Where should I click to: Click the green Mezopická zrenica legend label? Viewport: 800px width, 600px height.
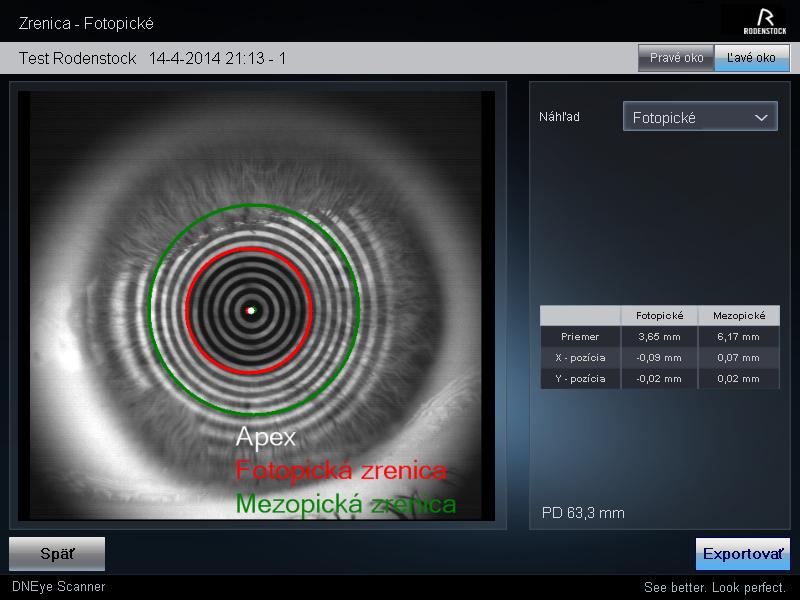345,503
